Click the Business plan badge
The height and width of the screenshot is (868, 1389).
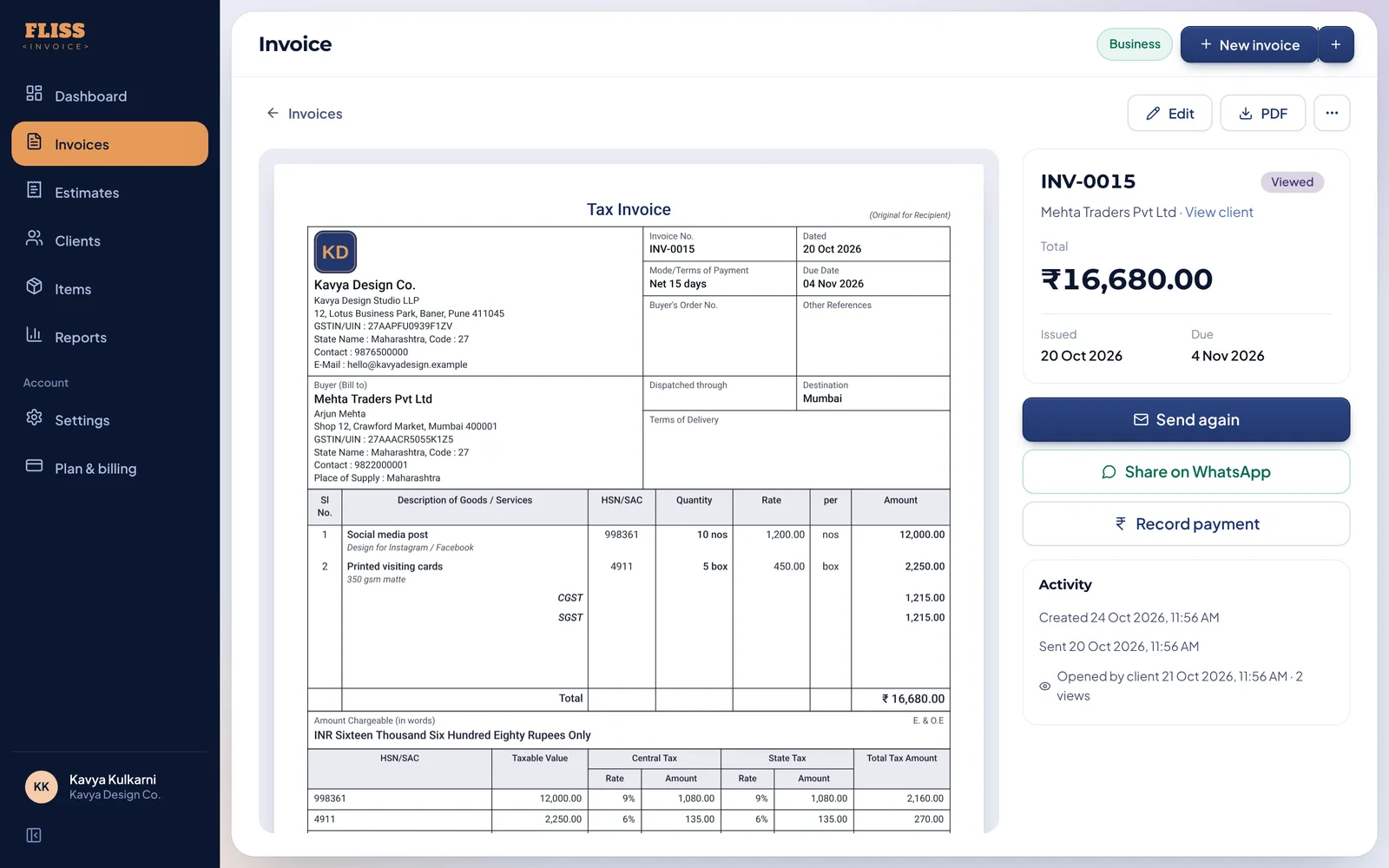click(1135, 44)
